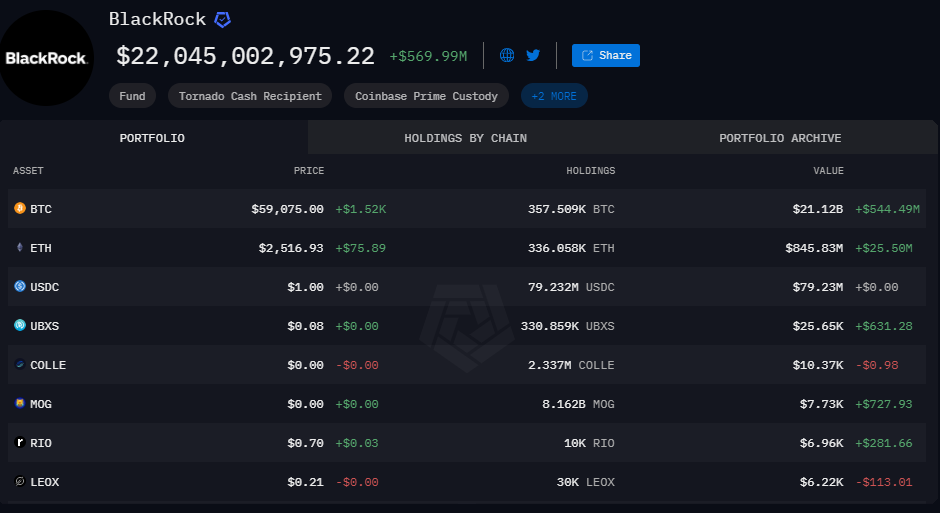Click UBXS price $0.08
This screenshot has width=940, height=513.
pos(306,326)
